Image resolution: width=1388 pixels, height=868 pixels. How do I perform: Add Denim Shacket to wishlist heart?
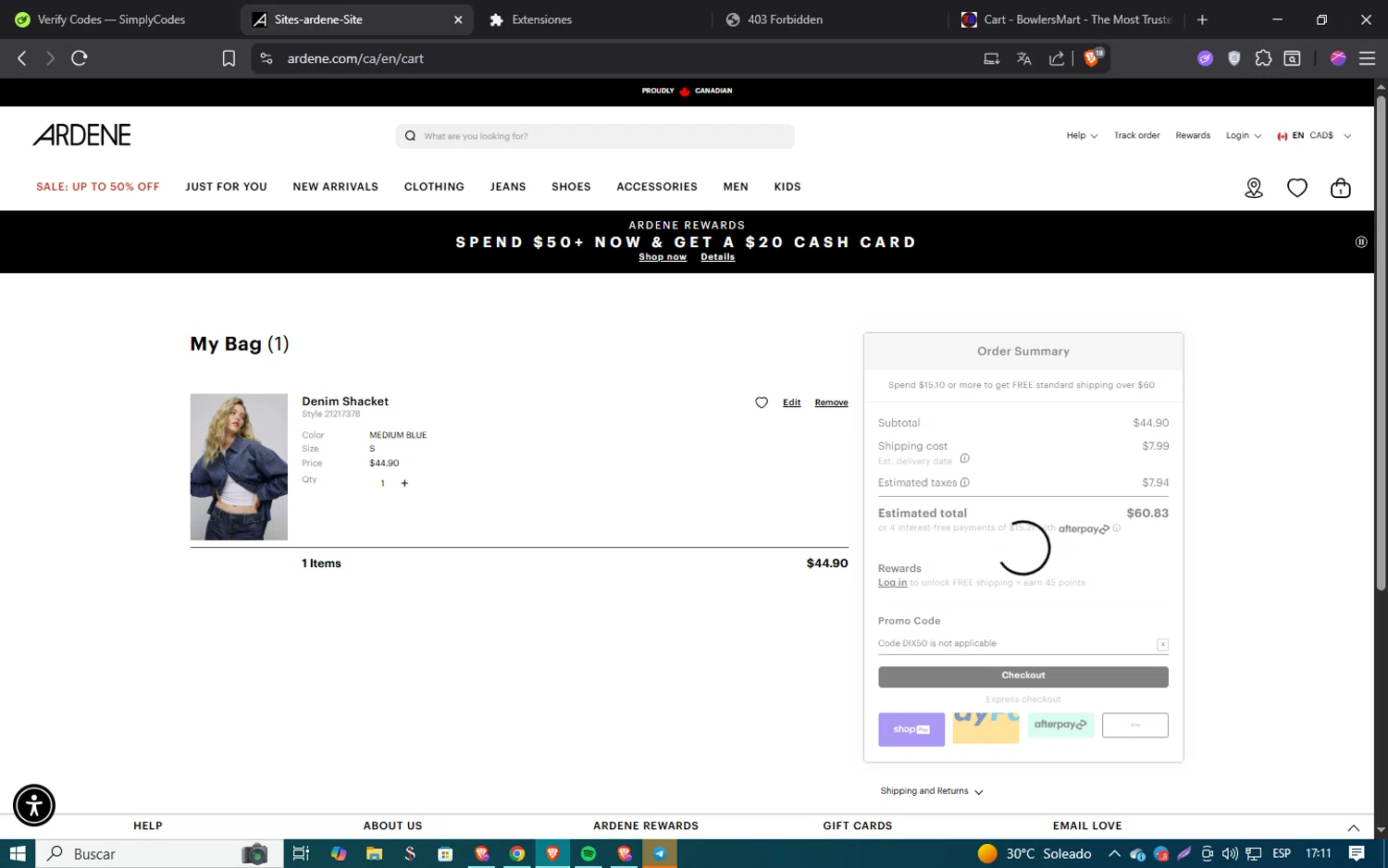coord(762,403)
